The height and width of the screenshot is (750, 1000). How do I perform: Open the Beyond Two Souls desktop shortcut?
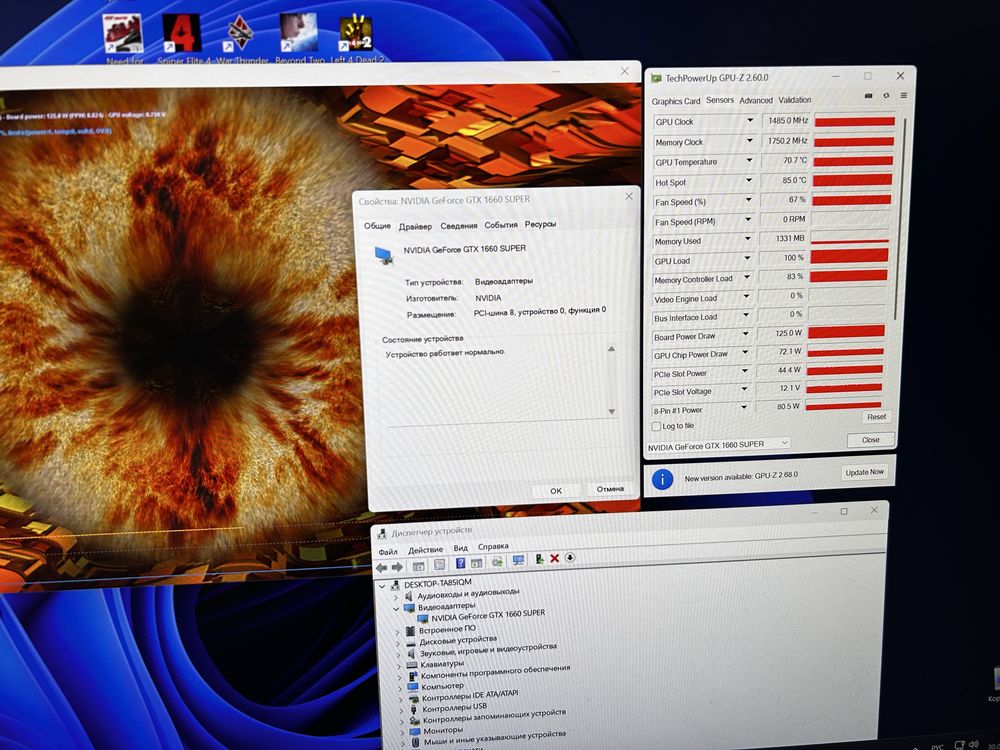coord(298,38)
